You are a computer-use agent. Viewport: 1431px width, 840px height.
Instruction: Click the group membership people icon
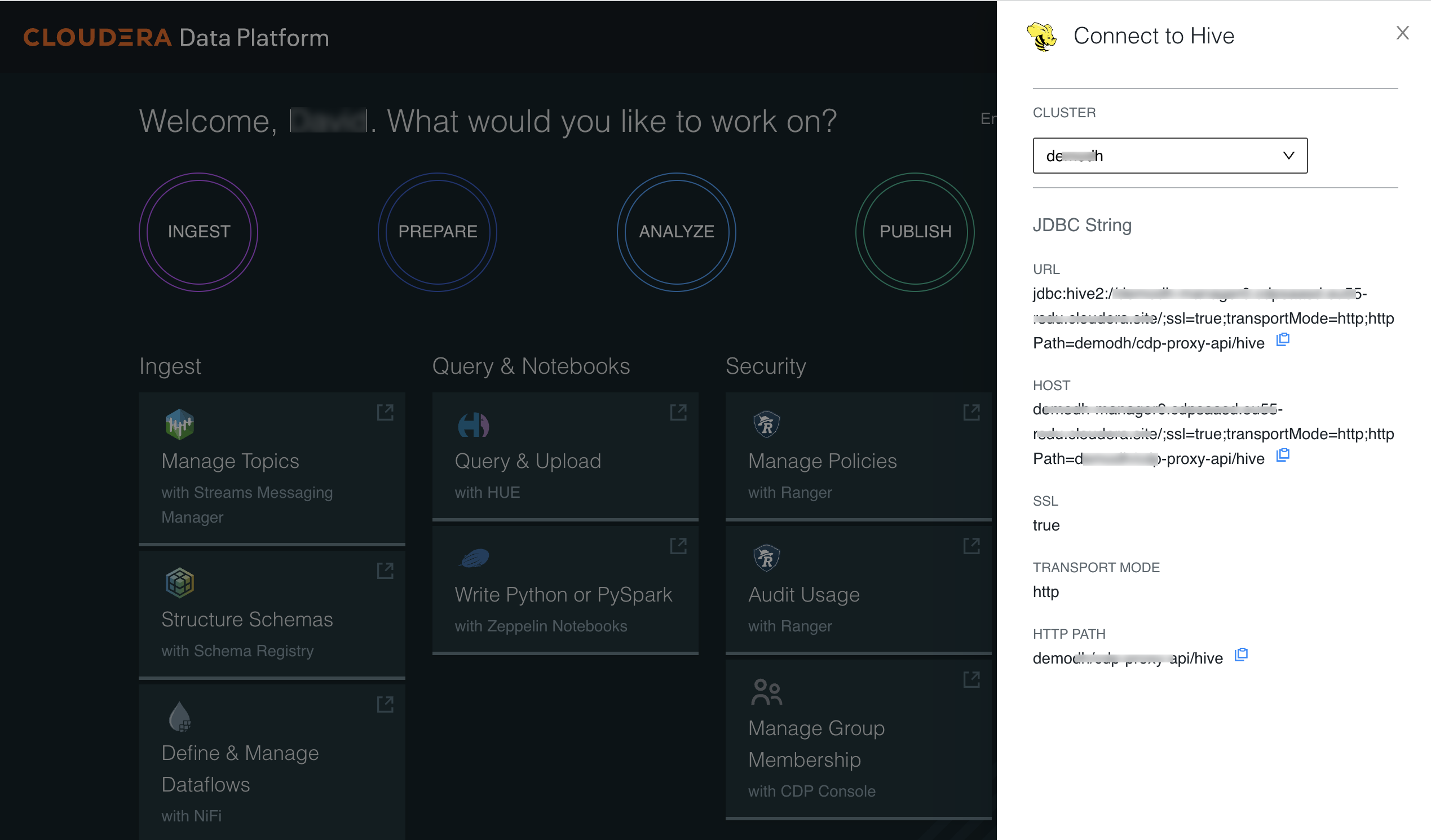(766, 692)
